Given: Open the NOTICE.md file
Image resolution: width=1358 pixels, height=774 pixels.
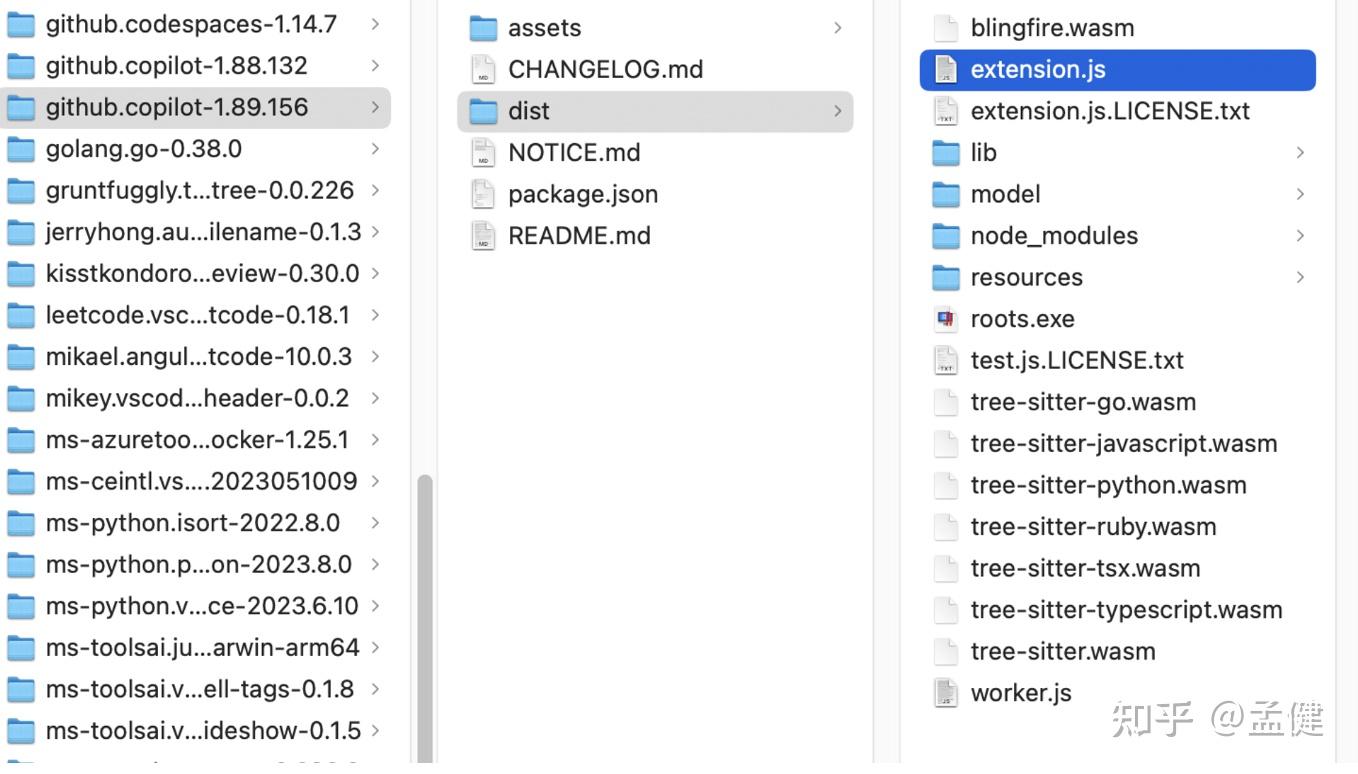Looking at the screenshot, I should 574,152.
